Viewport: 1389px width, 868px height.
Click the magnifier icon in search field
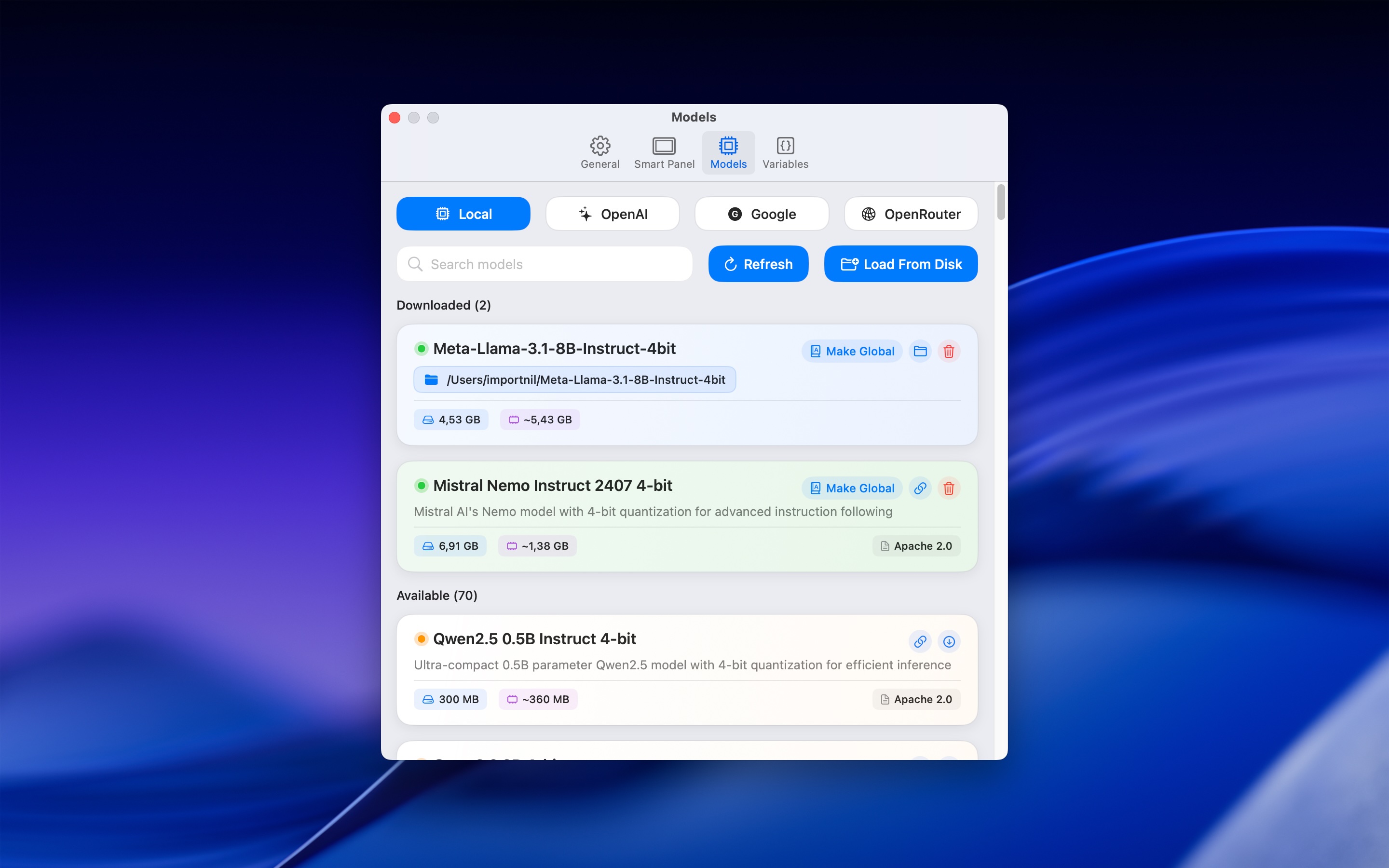415,264
